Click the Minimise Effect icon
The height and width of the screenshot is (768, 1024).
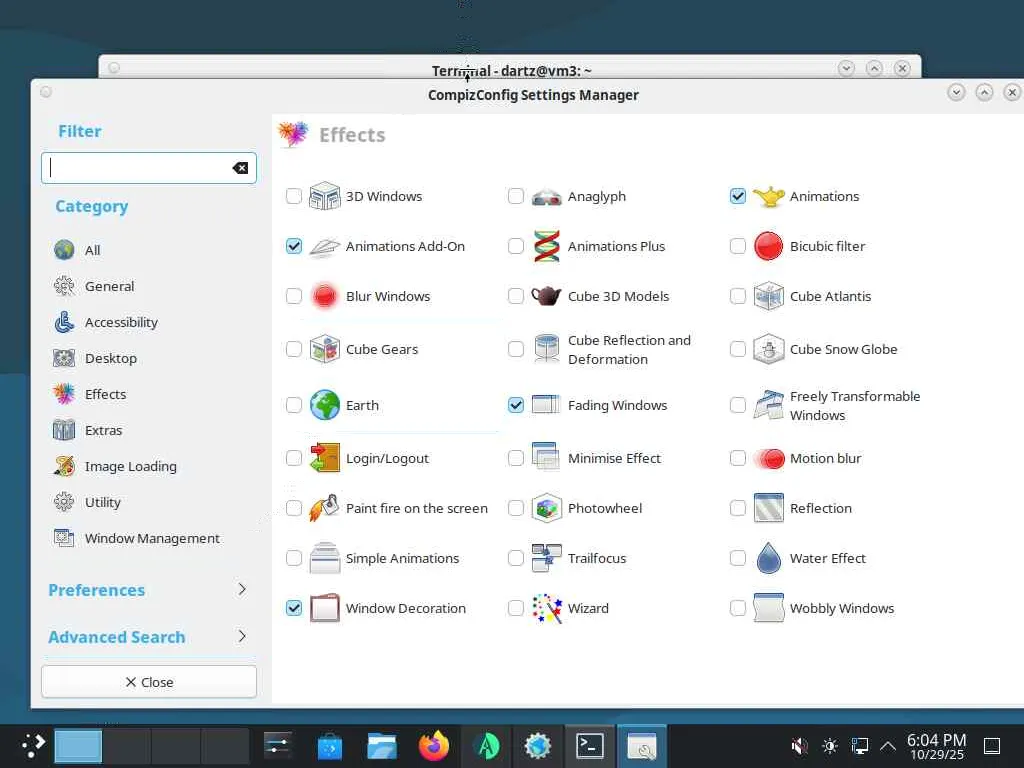point(547,458)
